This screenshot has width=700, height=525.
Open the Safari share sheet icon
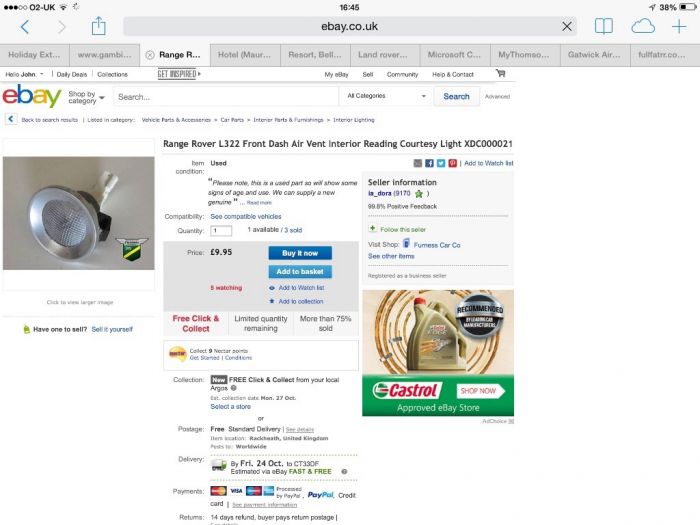point(98,26)
